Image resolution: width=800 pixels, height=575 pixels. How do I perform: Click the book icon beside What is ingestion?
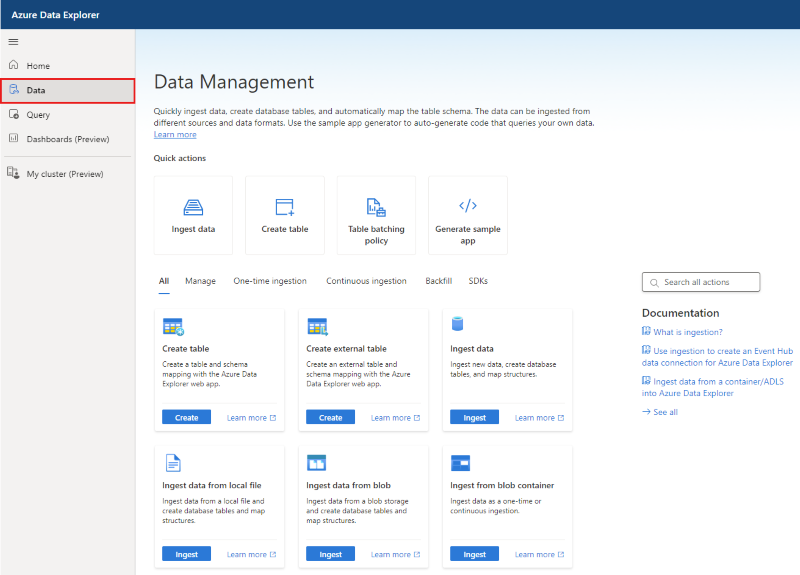click(x=646, y=331)
